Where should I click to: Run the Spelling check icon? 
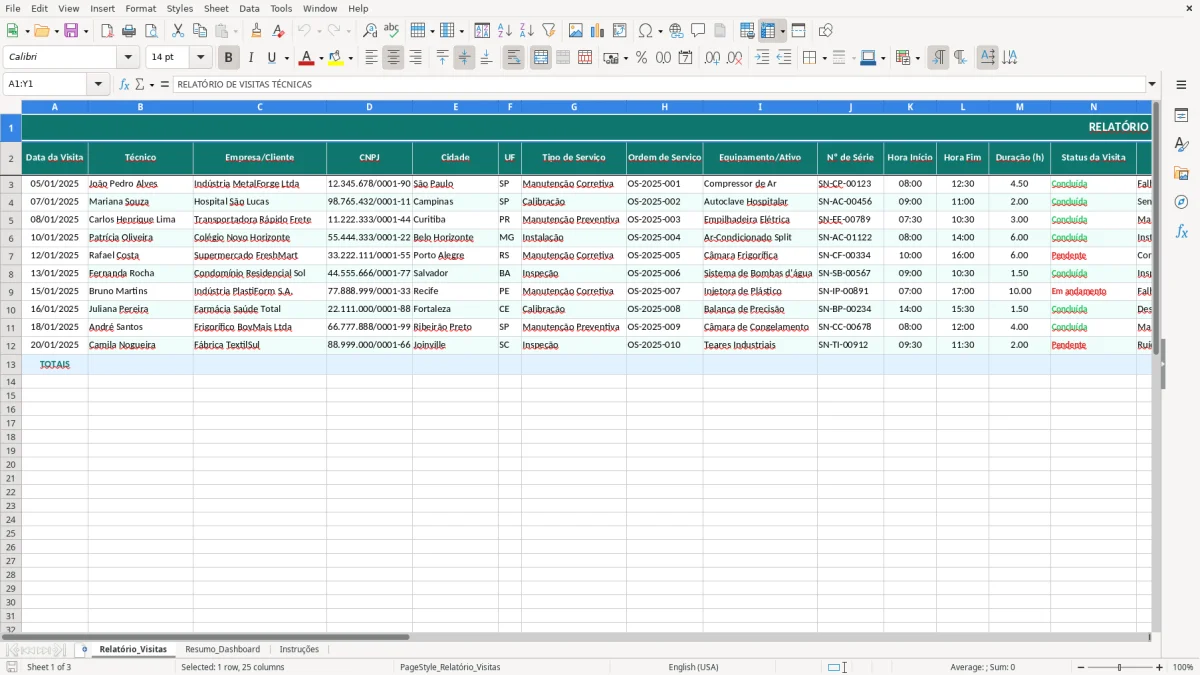pyautogui.click(x=392, y=31)
